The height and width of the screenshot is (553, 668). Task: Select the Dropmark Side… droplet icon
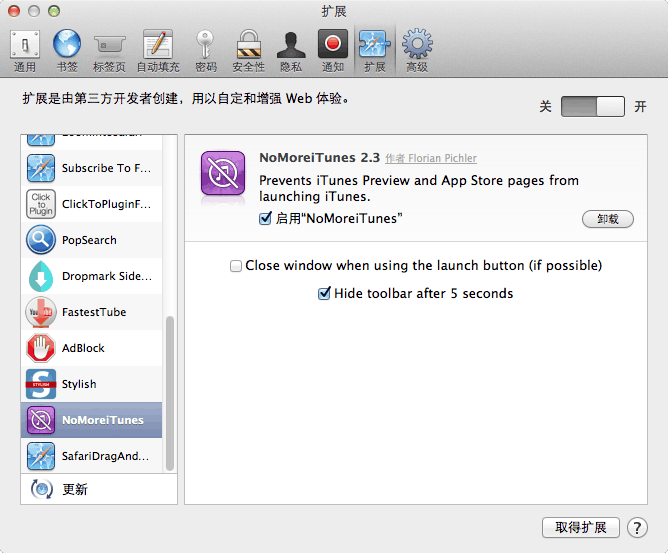click(x=40, y=276)
